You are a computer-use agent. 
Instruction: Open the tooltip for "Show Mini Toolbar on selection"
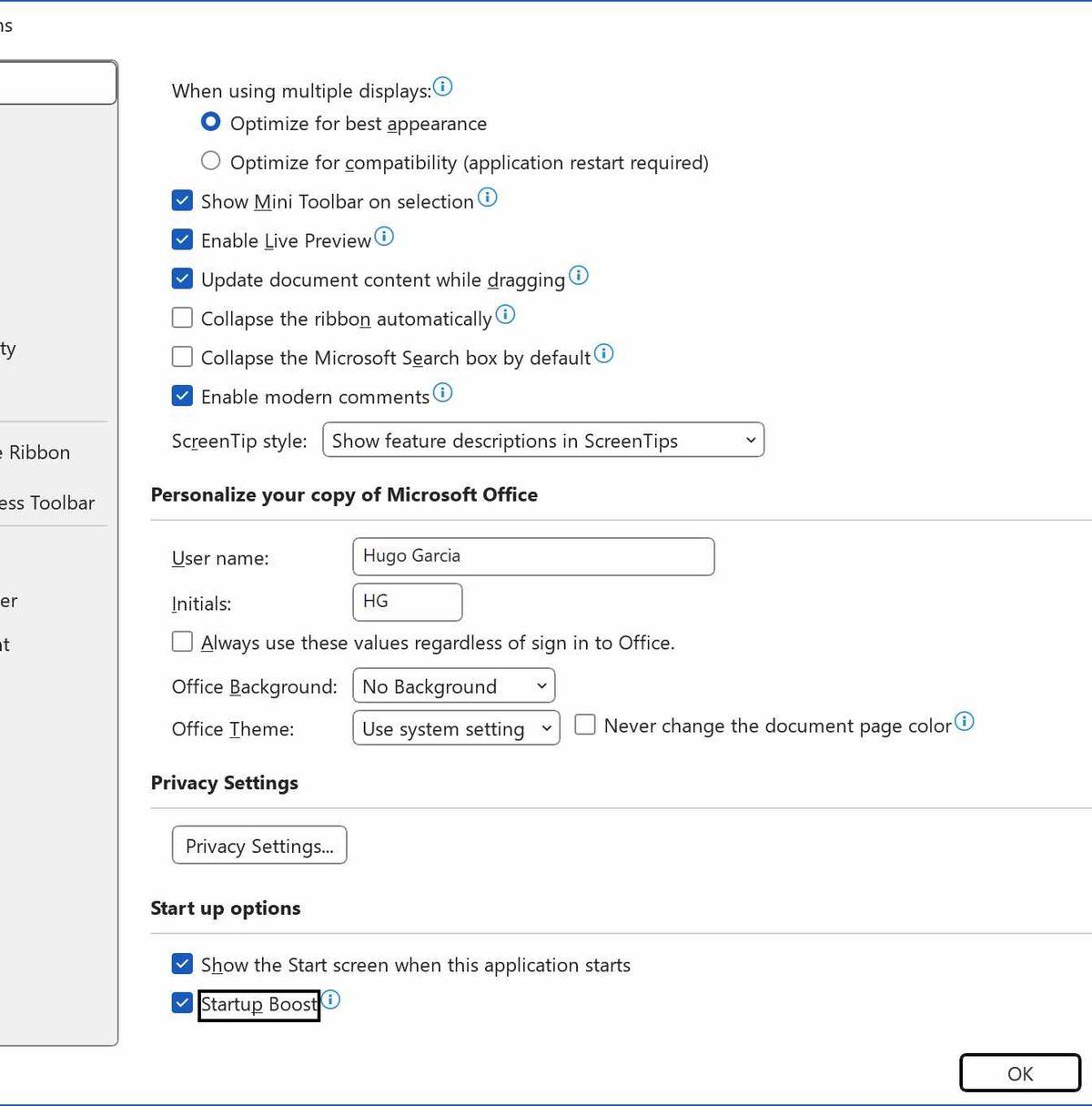click(x=488, y=198)
